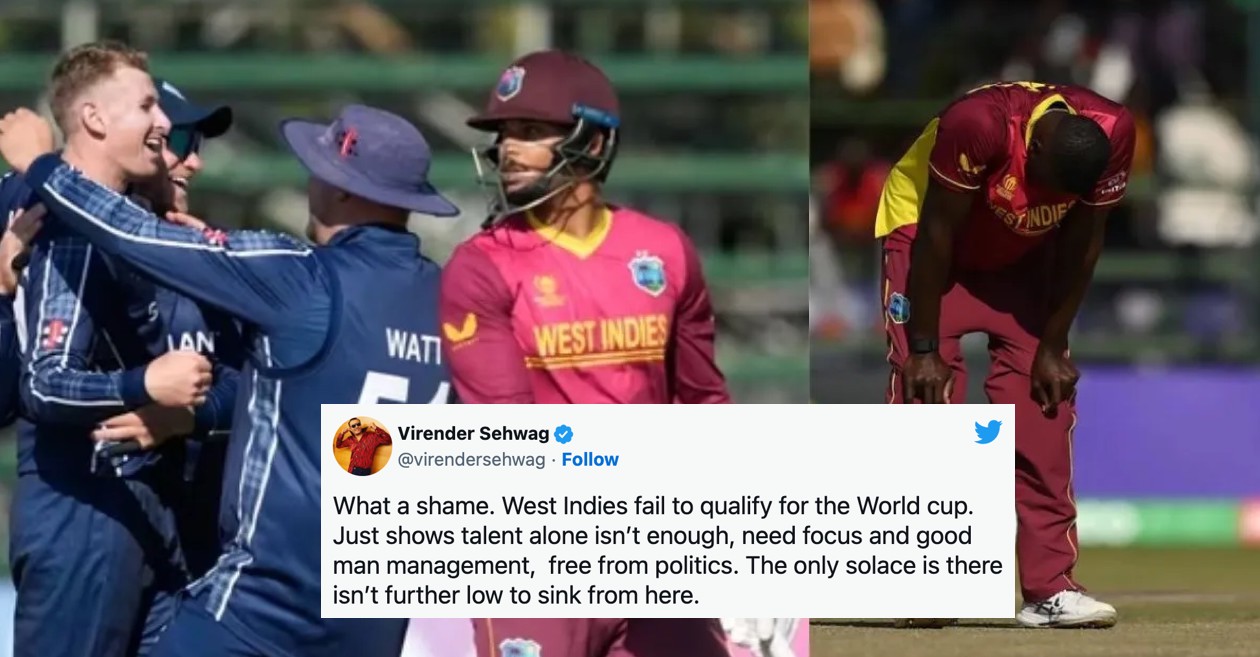Click WATT name on blue jersey back

tap(414, 345)
